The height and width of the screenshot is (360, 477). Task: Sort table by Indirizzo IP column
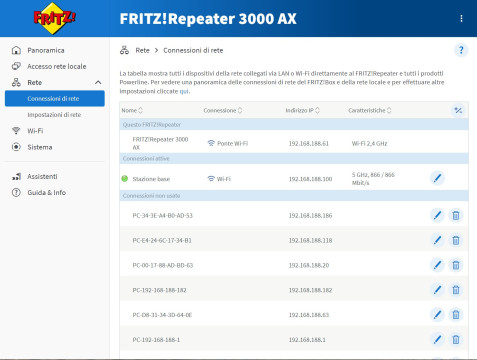pos(302,110)
